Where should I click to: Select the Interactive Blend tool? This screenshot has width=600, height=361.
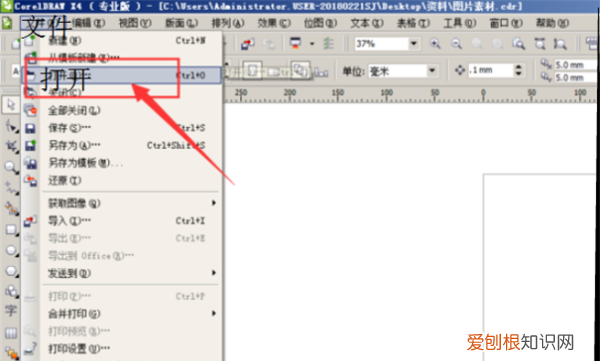coord(11,352)
